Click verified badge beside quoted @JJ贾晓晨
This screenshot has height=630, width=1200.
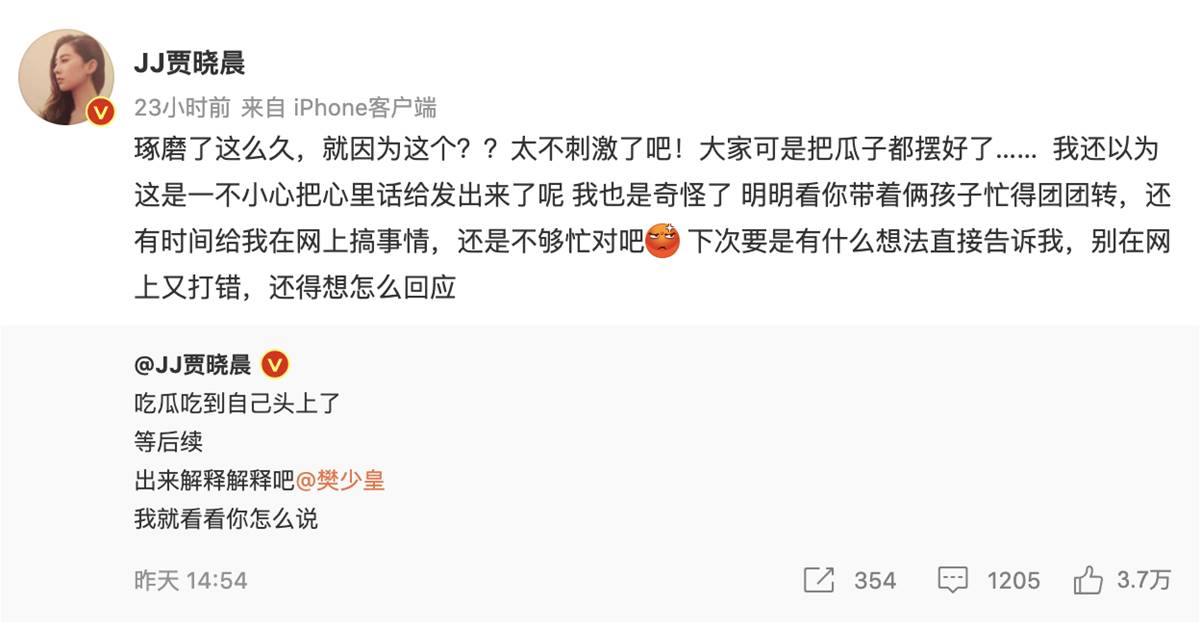pos(274,364)
